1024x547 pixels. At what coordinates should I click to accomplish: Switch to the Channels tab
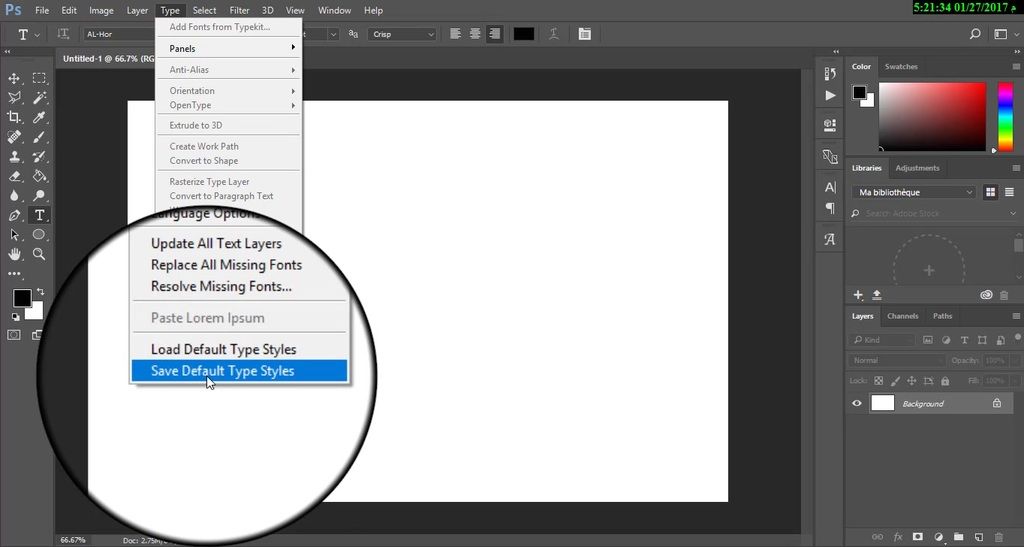tap(903, 316)
